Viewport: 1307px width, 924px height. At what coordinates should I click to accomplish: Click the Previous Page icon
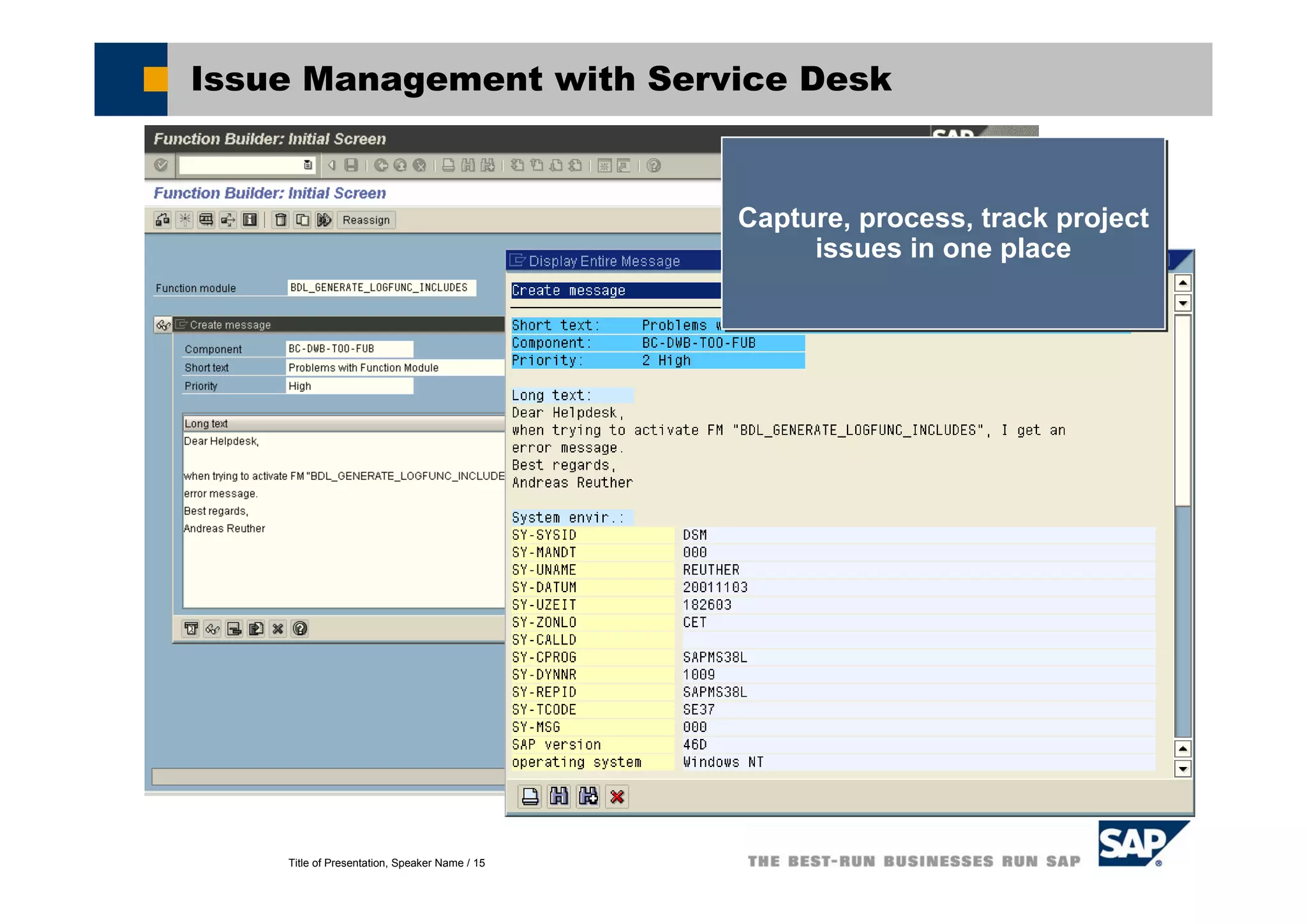coord(537,165)
